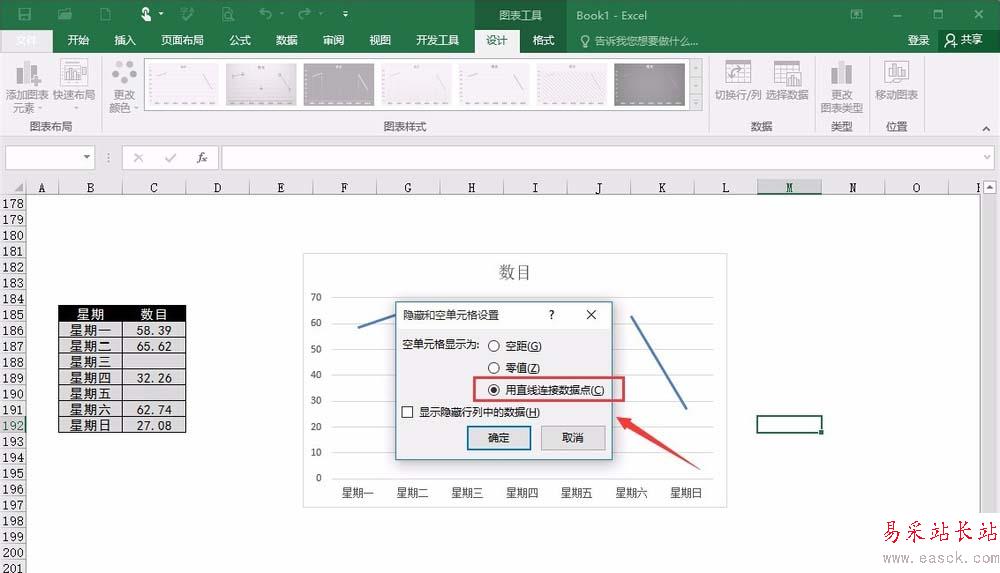Screen dimensions: 1000x573
Task: Toggle 显示隐藏行列中的数据(H) checkbox
Action: [408, 412]
